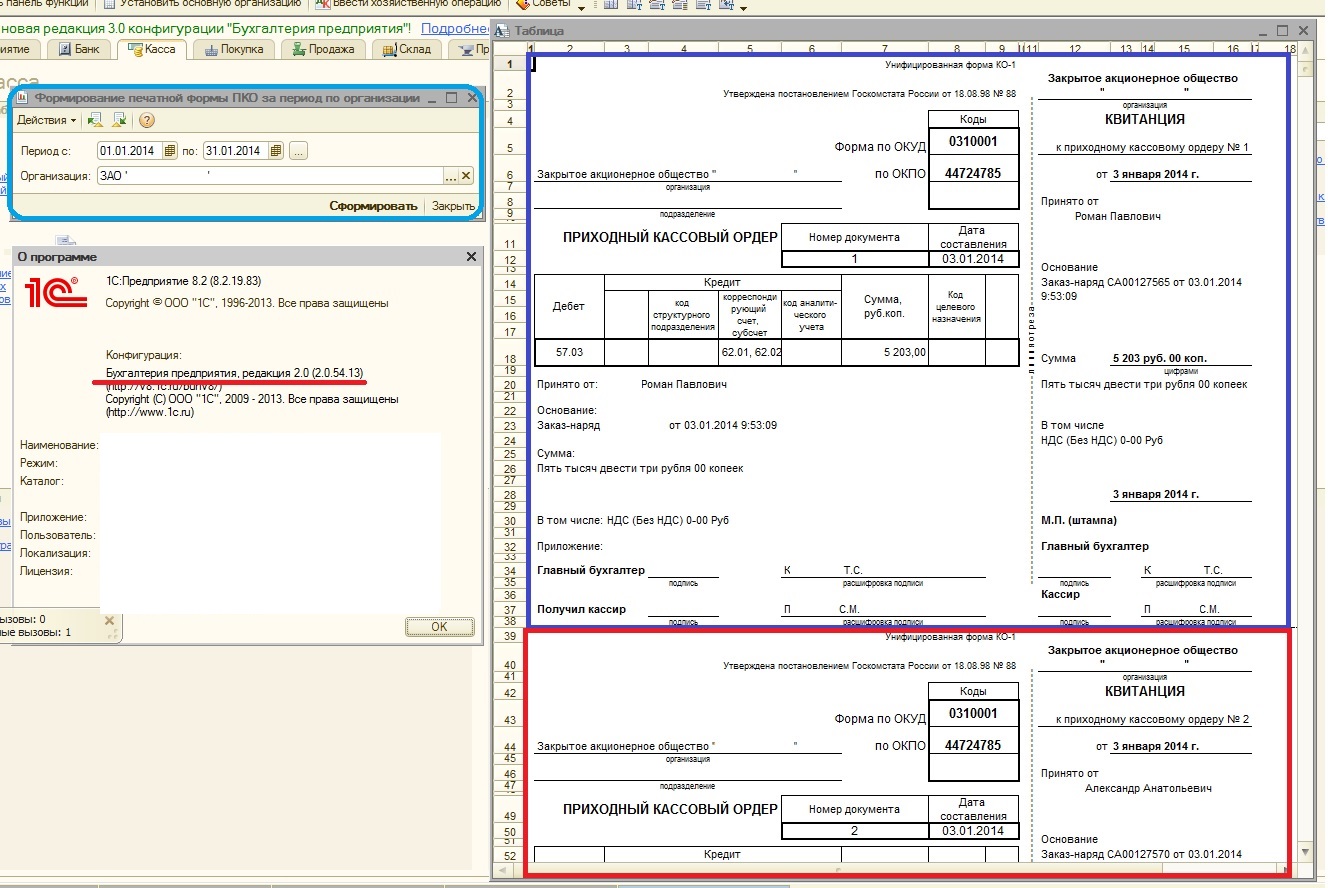Viewport: 1328px width, 888px height.
Task: Click text 'Заказ-наряд СА00127570 от 03.01.2014'
Action: (x=1141, y=854)
